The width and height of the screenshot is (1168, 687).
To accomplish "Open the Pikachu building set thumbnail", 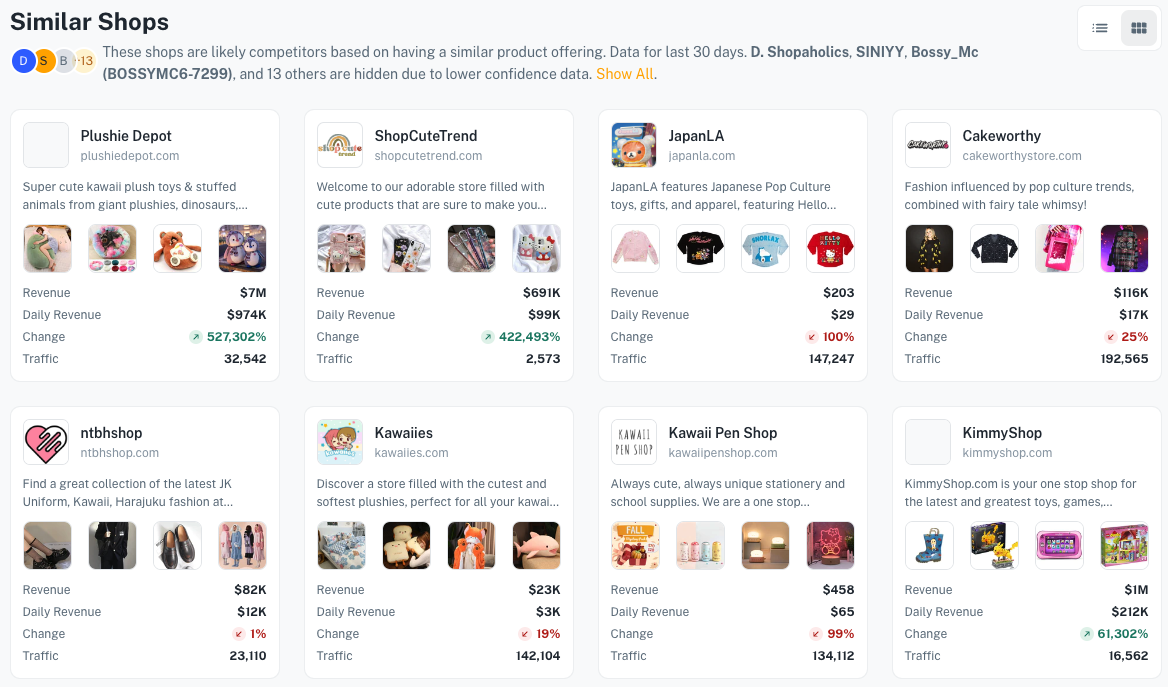I will 994,545.
